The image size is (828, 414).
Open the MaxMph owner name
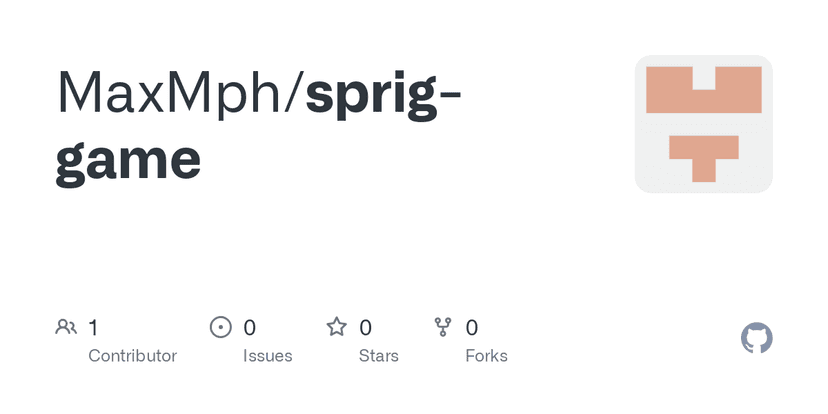170,92
